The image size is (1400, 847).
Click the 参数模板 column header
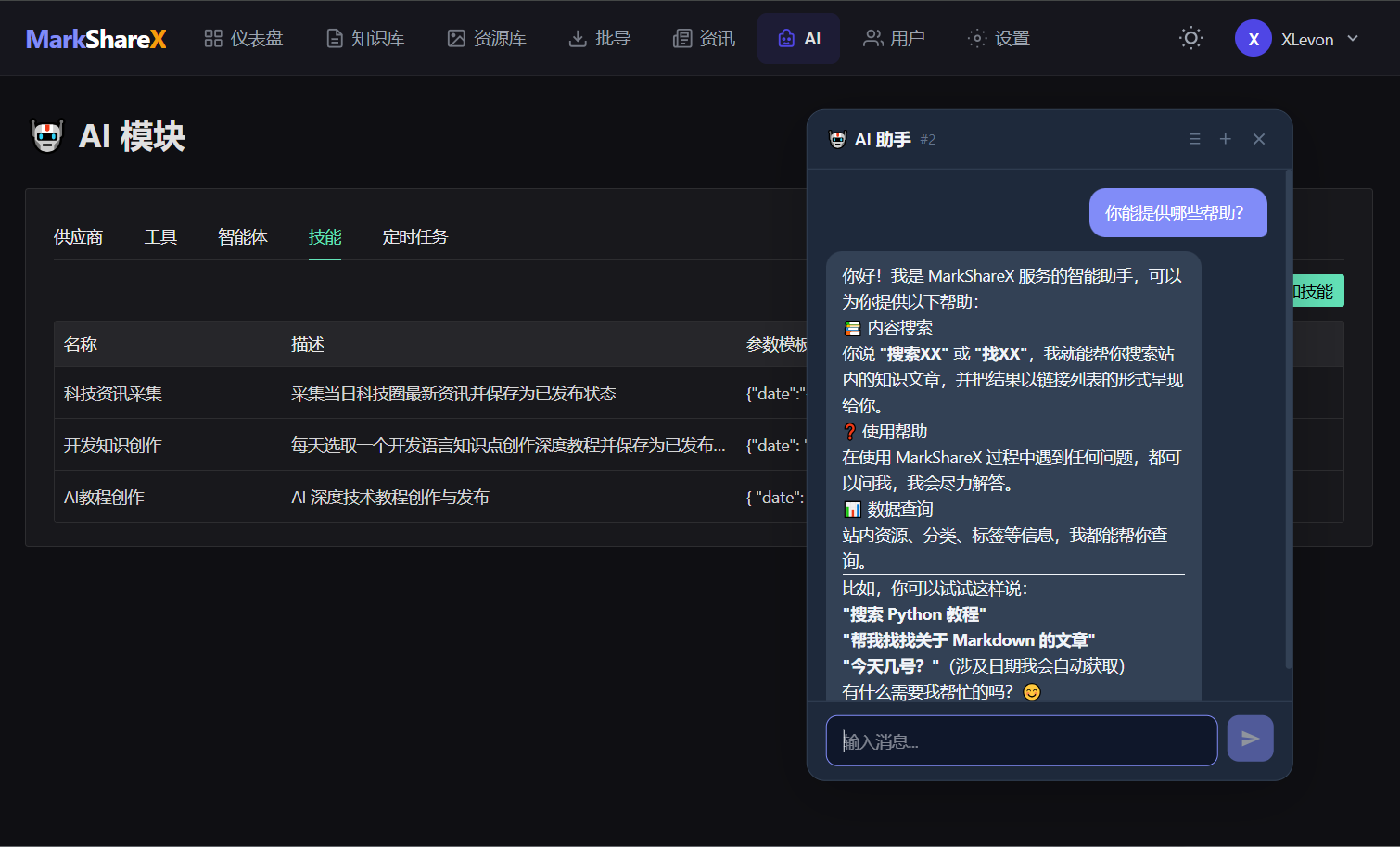point(777,345)
